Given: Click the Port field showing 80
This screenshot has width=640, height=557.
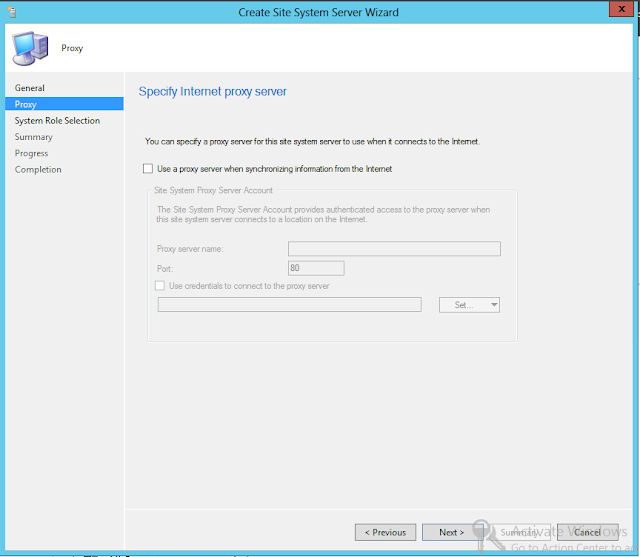Looking at the screenshot, I should [x=316, y=268].
